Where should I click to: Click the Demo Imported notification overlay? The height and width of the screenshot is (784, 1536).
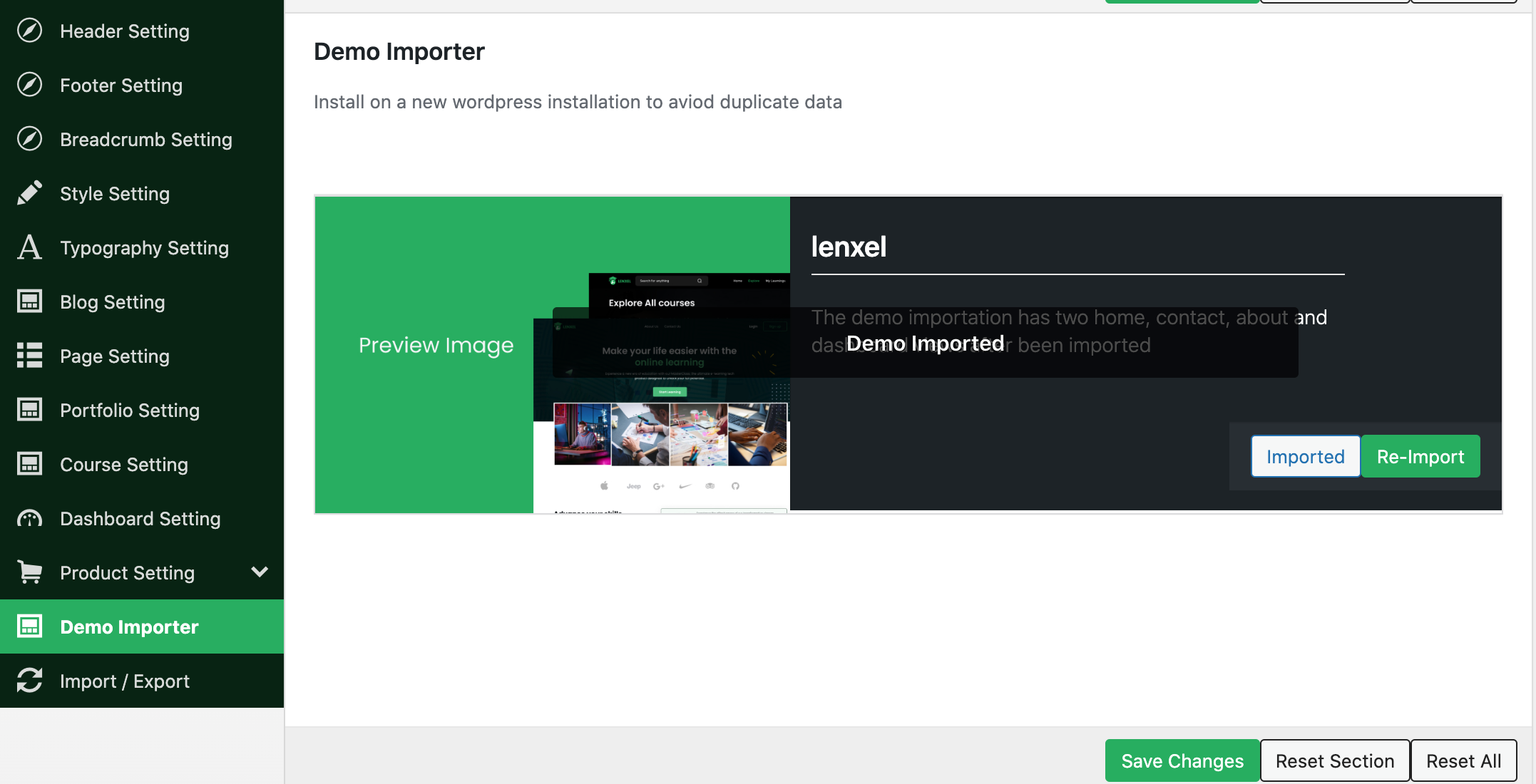[x=925, y=343]
